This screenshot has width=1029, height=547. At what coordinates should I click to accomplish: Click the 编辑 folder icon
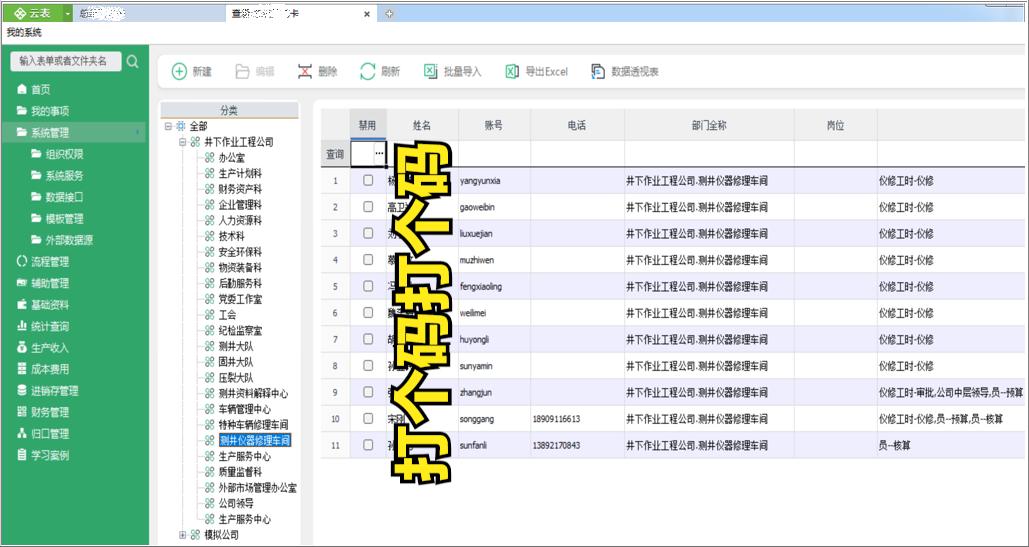[x=242, y=71]
